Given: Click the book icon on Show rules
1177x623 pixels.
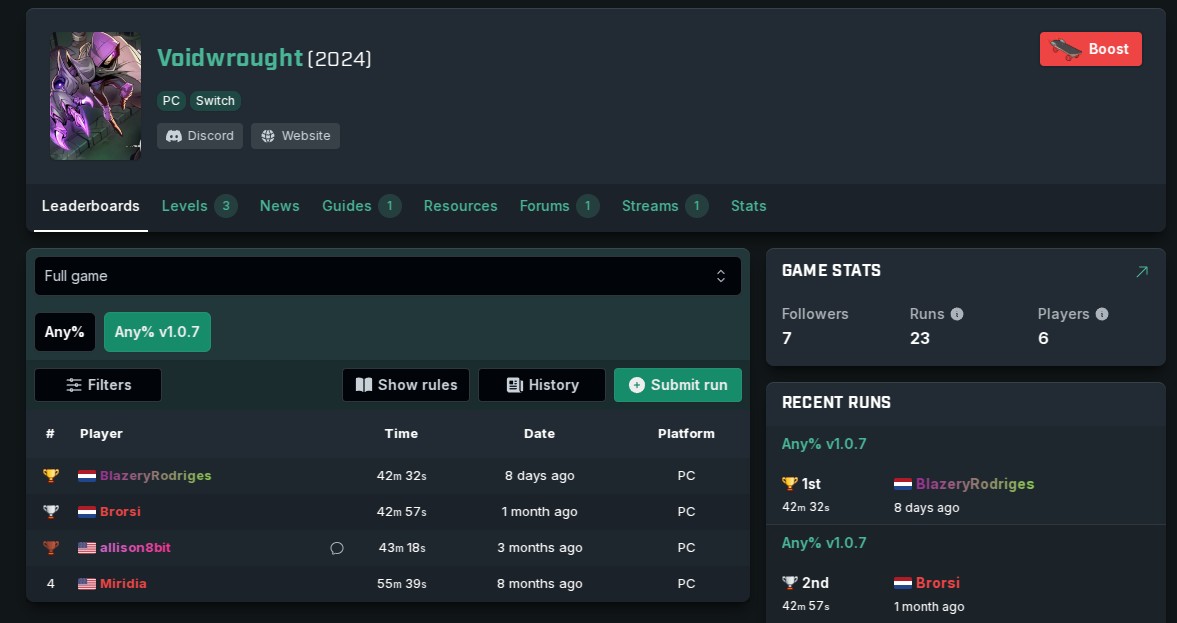Looking at the screenshot, I should click(364, 385).
